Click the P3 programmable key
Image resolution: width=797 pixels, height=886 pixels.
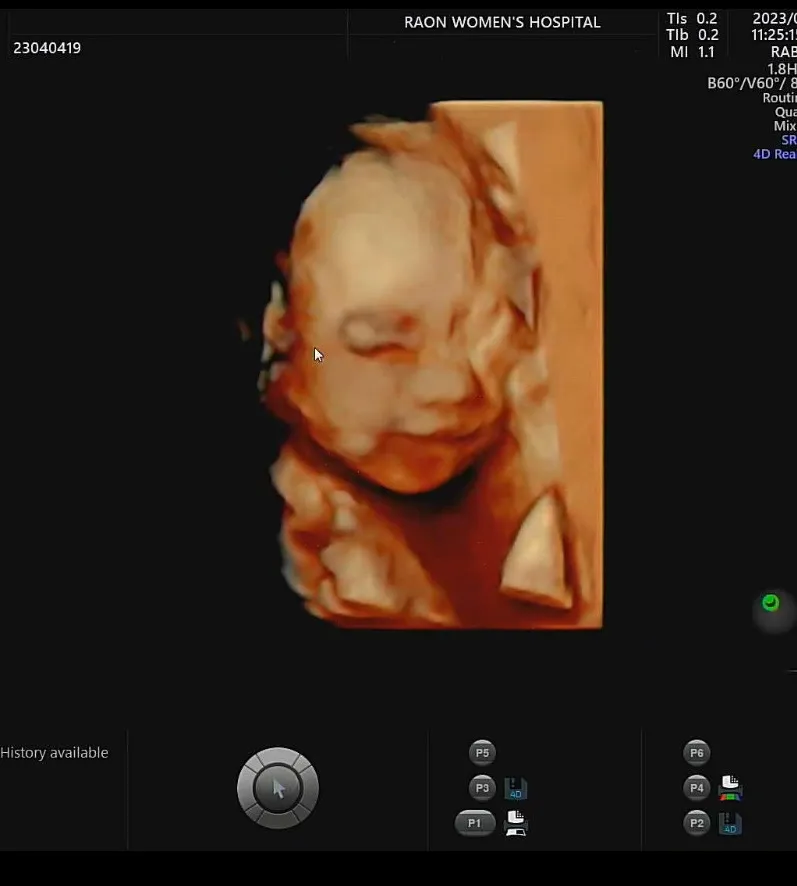(482, 788)
